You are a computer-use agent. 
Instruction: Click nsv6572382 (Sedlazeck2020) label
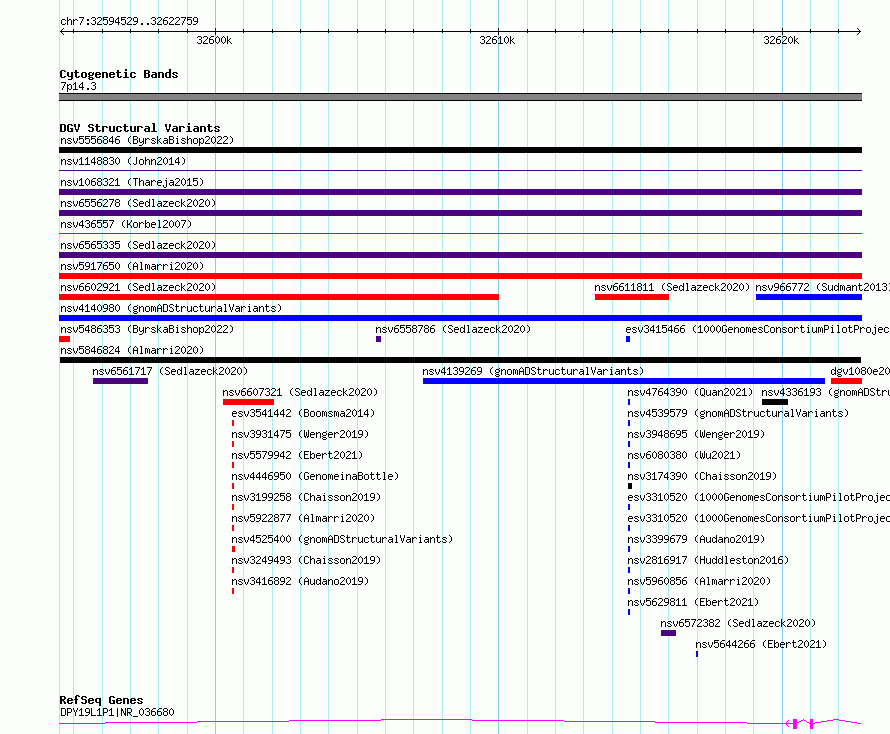[738, 623]
